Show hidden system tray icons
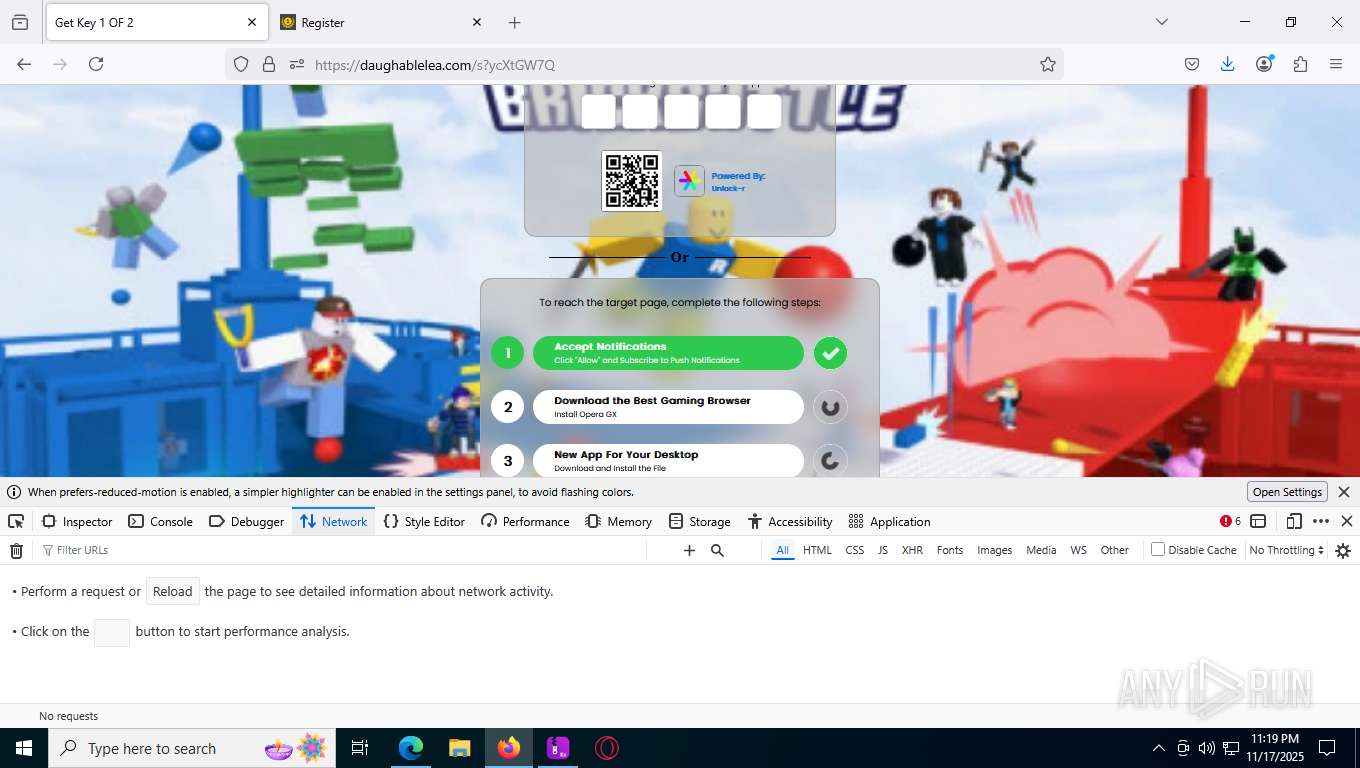 (1159, 748)
